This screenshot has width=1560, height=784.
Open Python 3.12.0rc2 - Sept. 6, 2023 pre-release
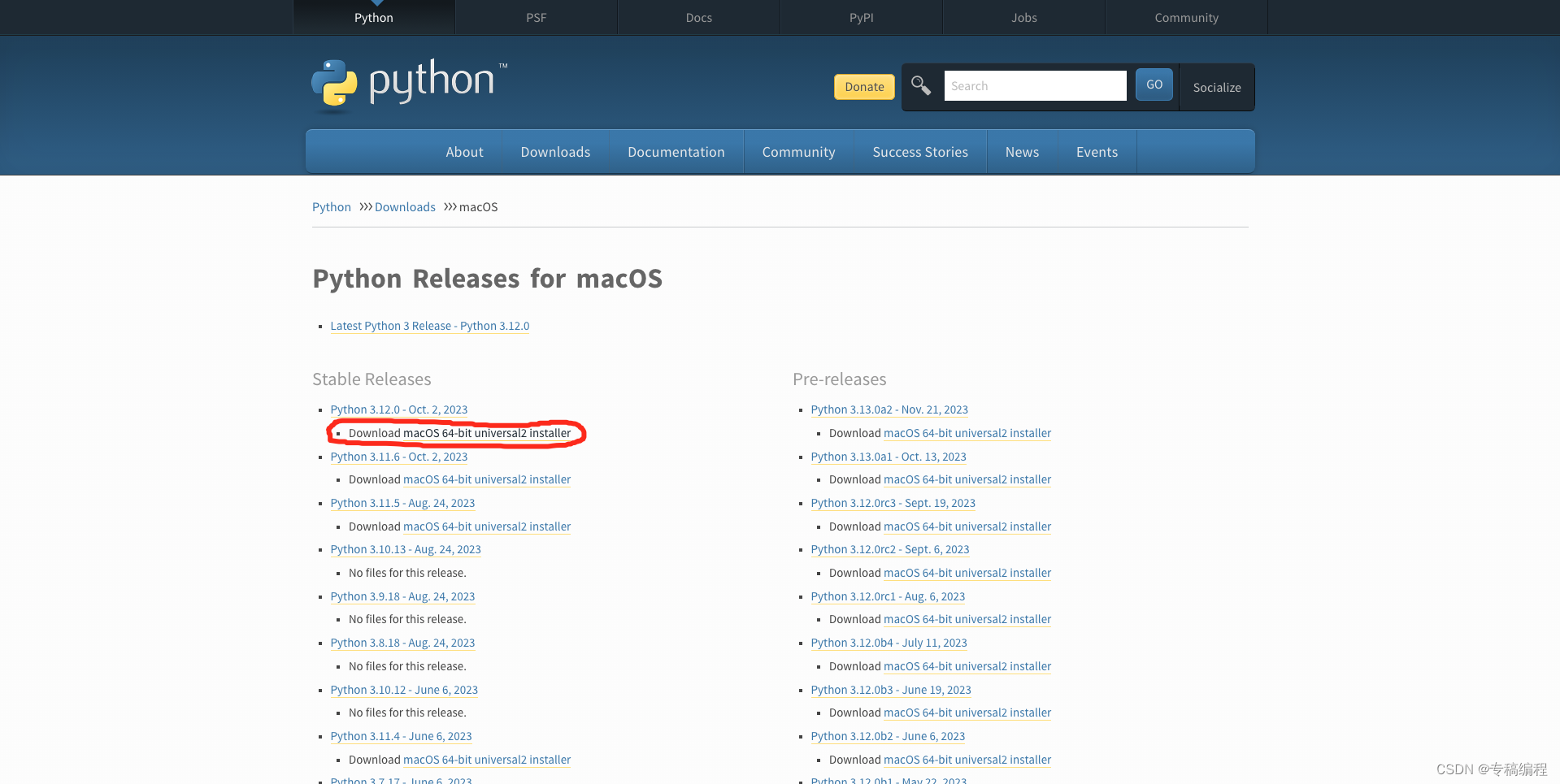[x=890, y=549]
